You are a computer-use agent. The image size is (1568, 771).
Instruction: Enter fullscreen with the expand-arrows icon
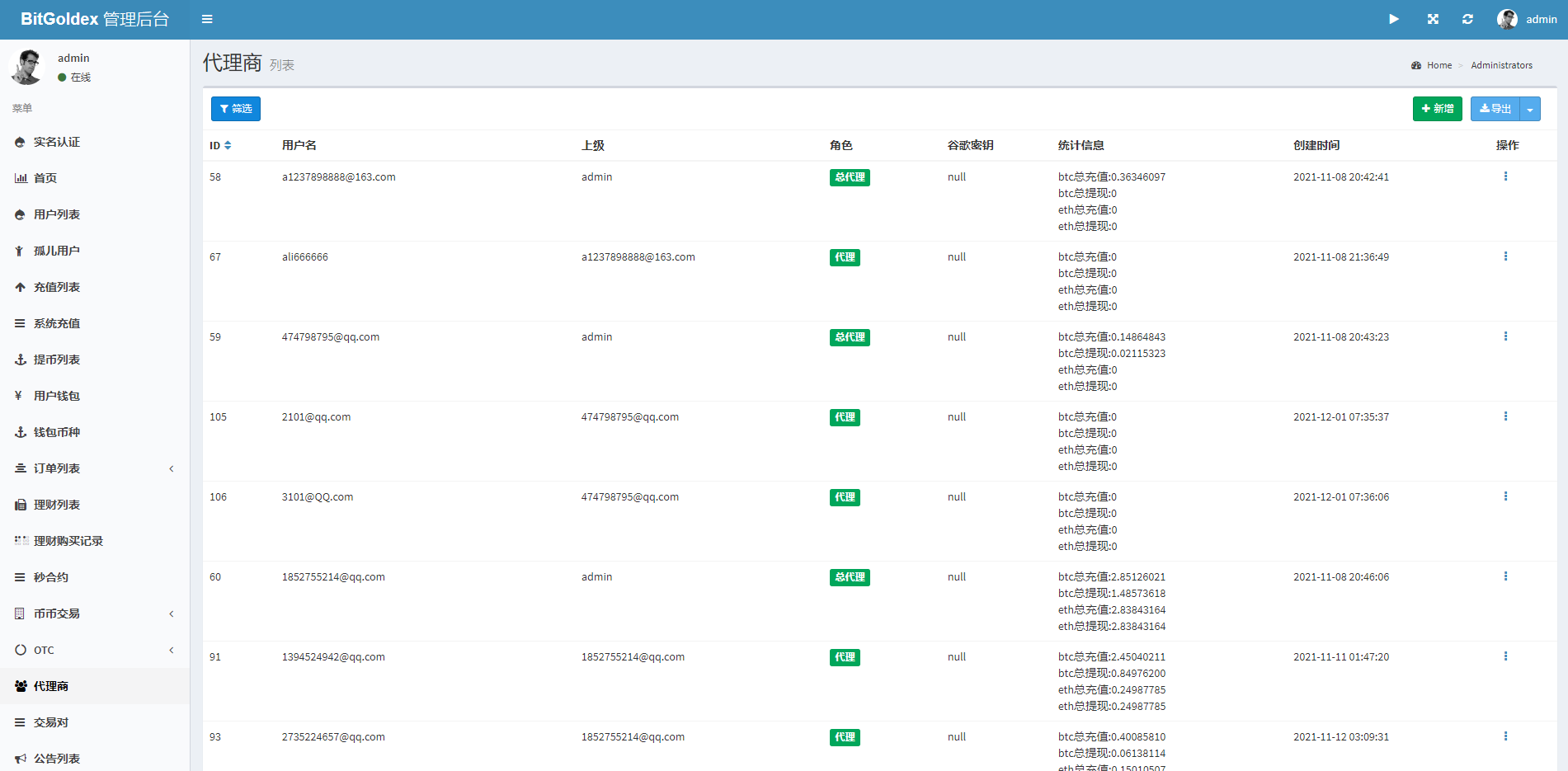pos(1433,18)
